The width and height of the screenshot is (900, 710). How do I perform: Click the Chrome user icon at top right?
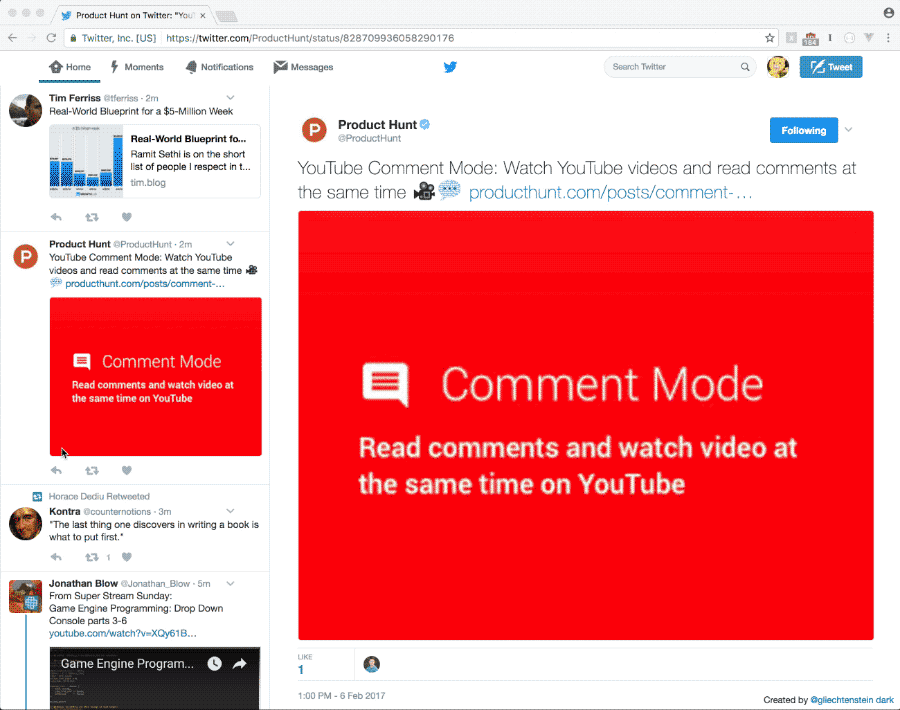coord(888,13)
